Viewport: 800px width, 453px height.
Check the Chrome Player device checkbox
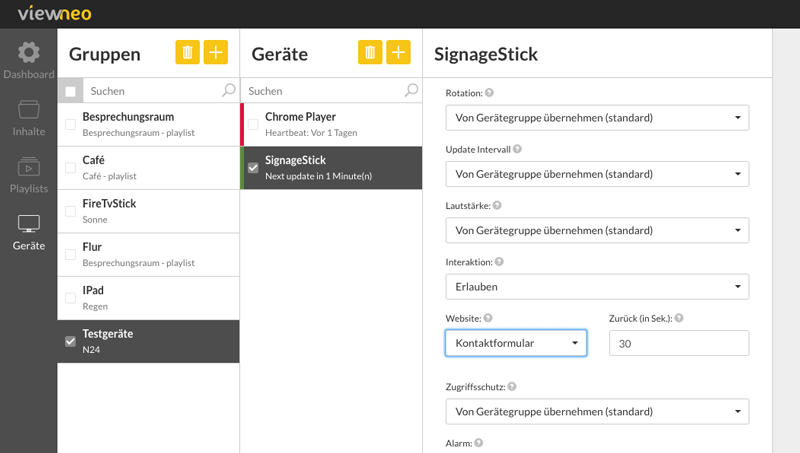pos(253,124)
